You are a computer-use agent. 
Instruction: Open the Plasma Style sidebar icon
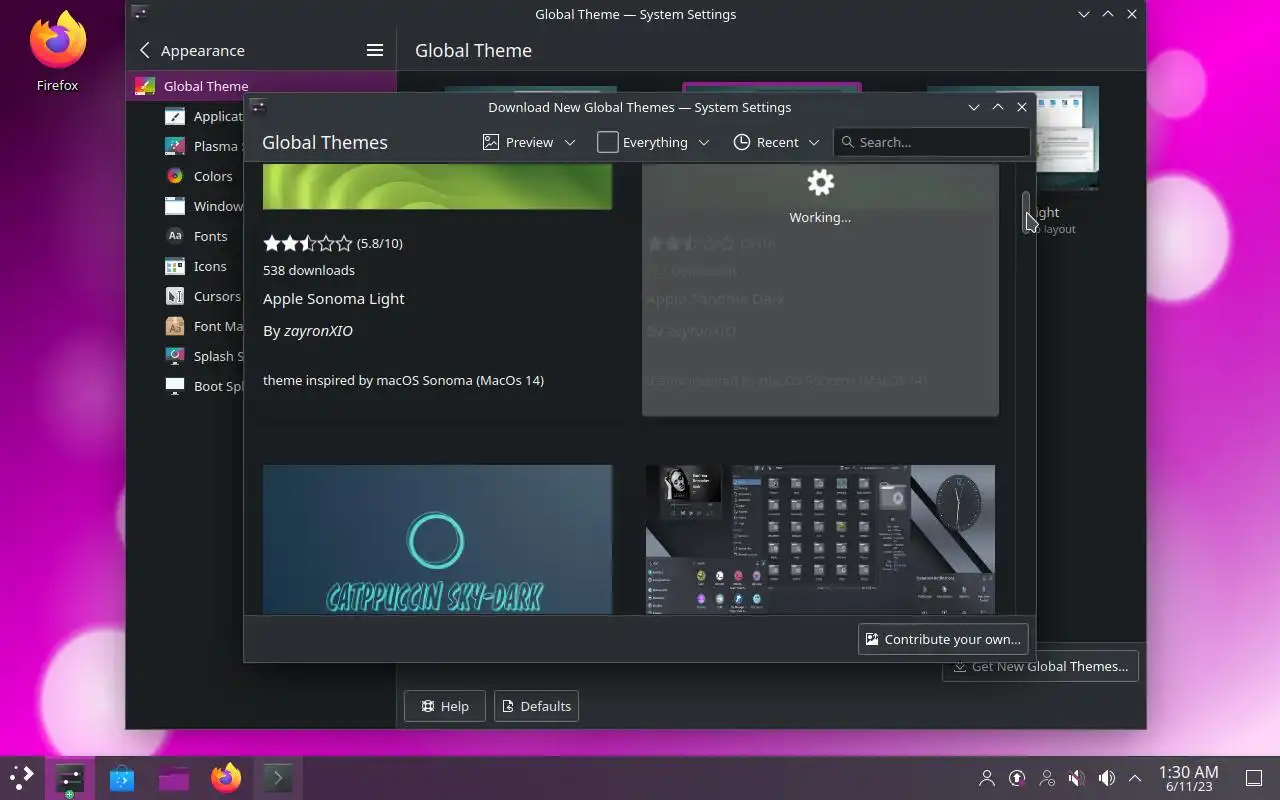pos(175,146)
